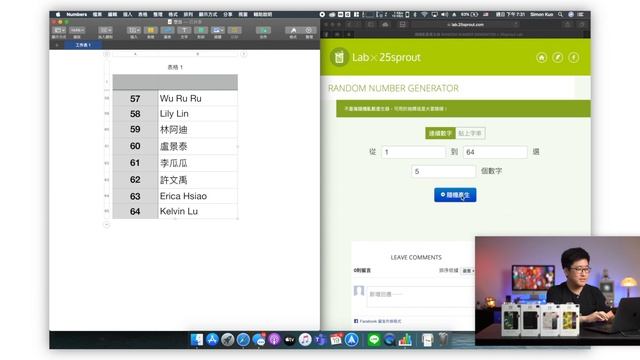This screenshot has height=360, width=640.
Task: Open the 編輯 (Edit) menu
Action: click(113, 14)
